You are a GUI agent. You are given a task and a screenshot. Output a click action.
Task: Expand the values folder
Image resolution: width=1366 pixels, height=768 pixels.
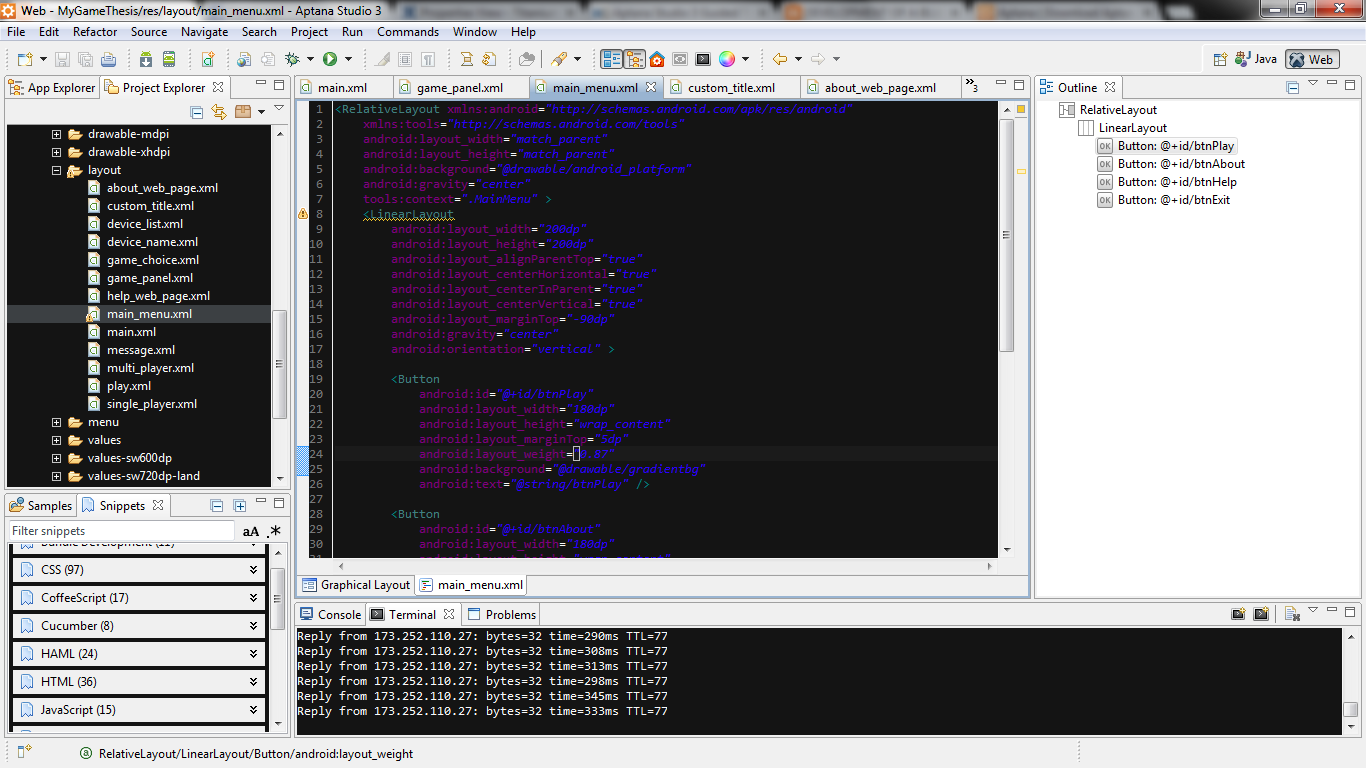pos(57,440)
